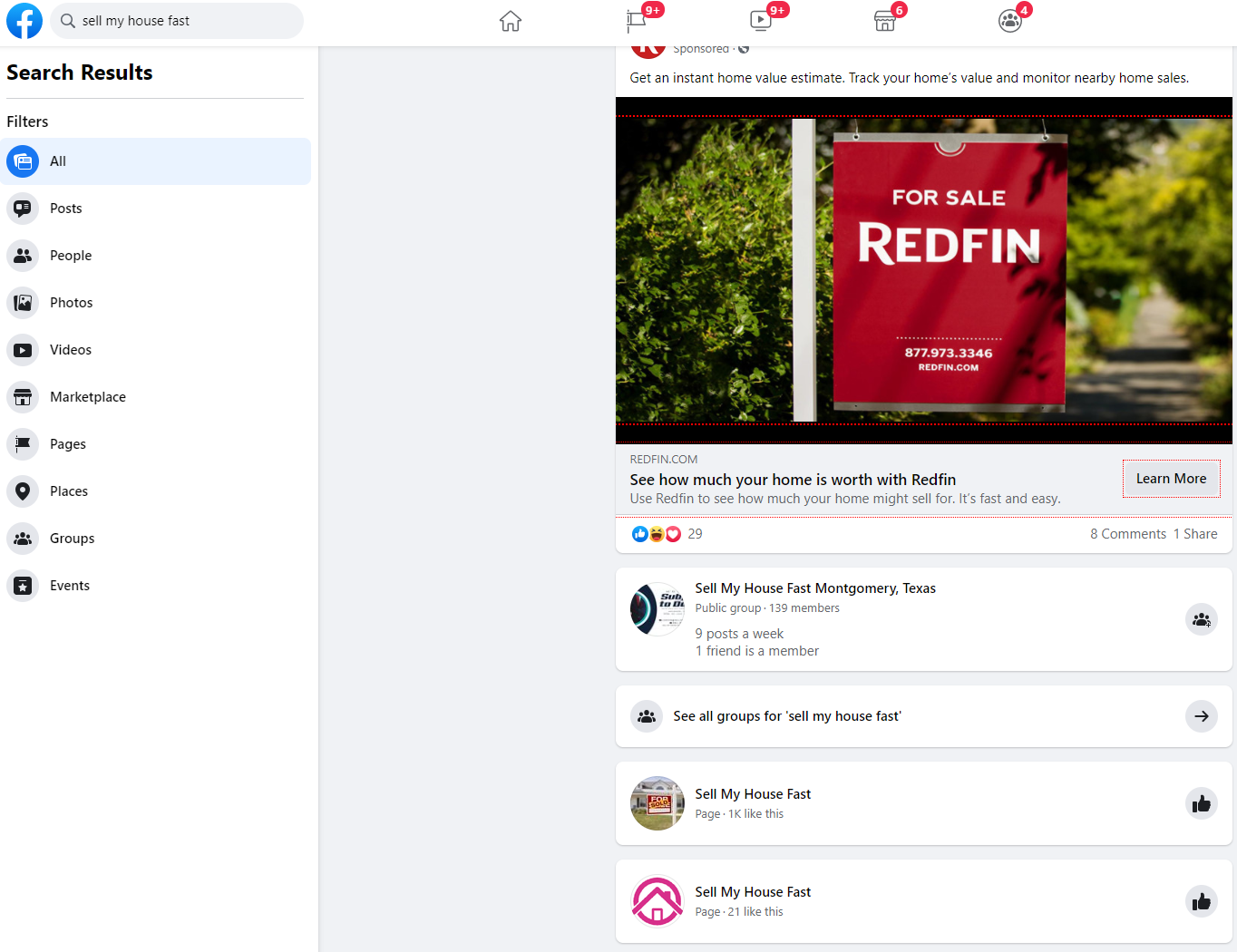Open the 8 Comments link

click(1127, 534)
